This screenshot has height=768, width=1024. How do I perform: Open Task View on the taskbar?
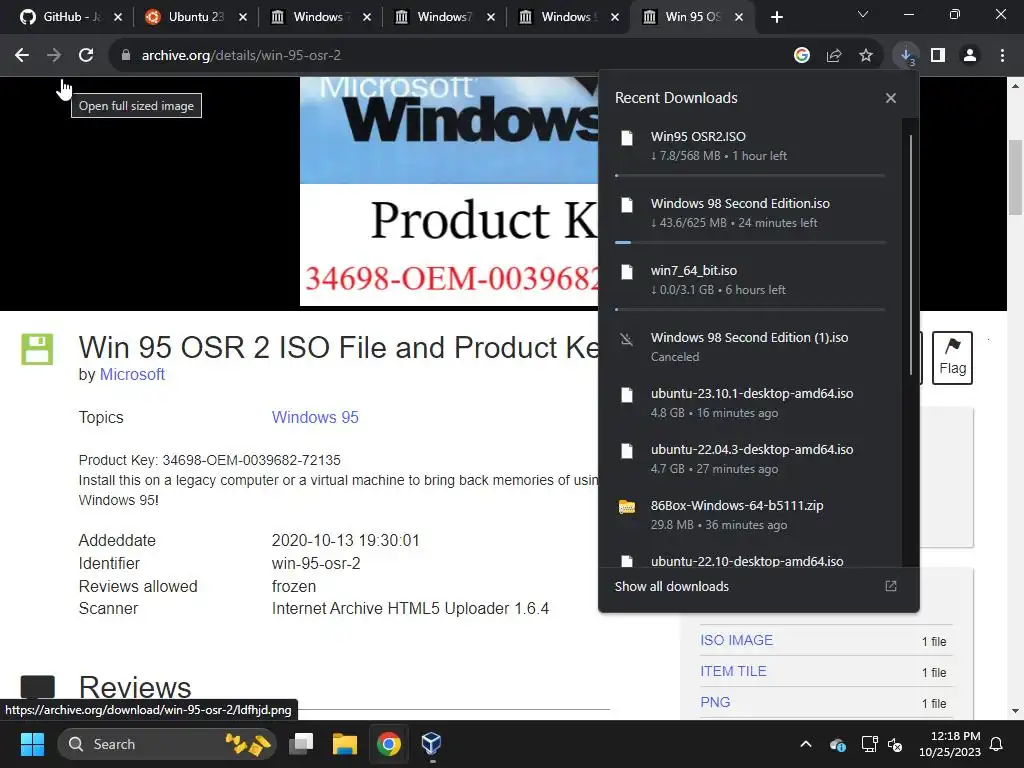[301, 744]
